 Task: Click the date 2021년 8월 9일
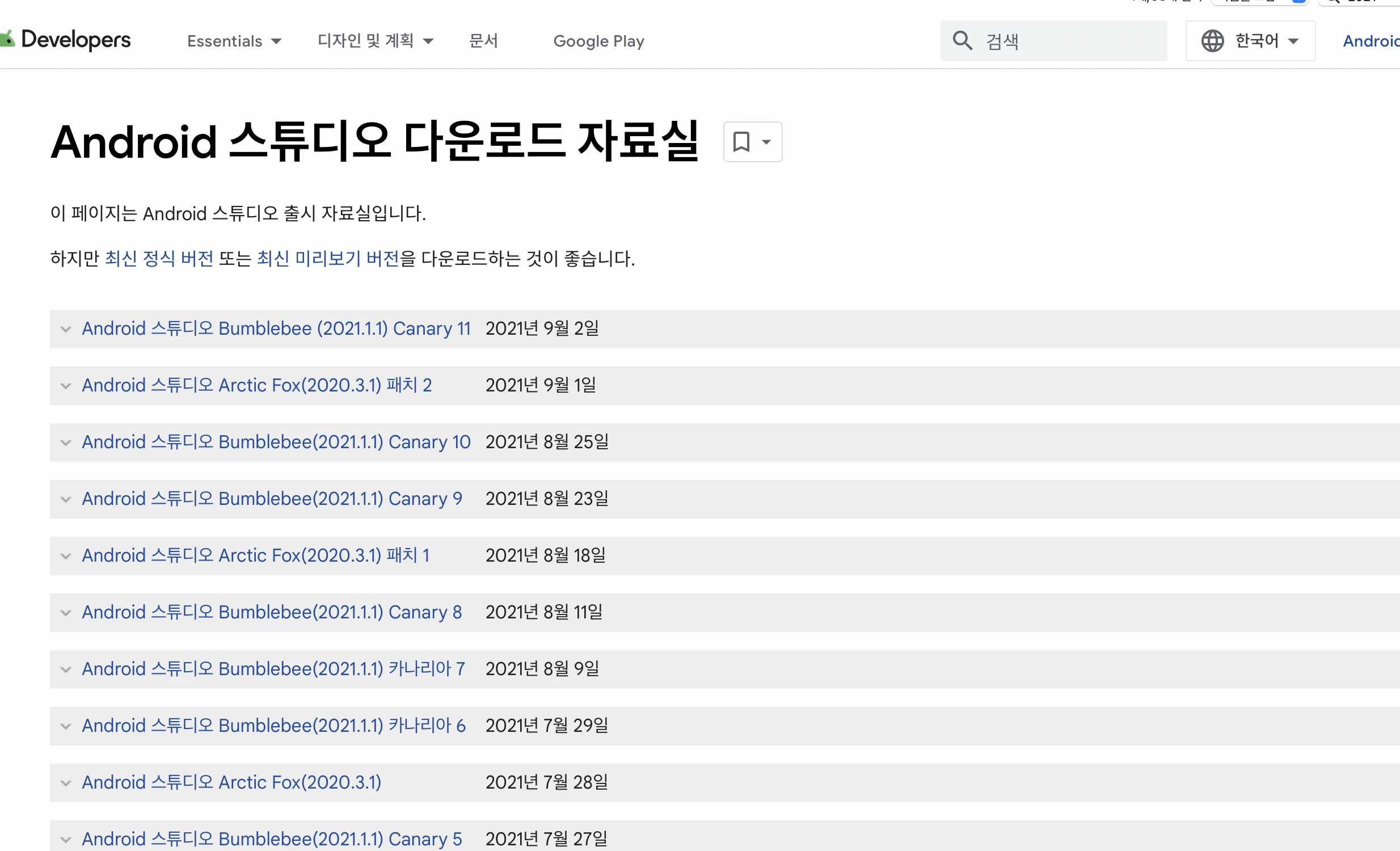pos(542,669)
